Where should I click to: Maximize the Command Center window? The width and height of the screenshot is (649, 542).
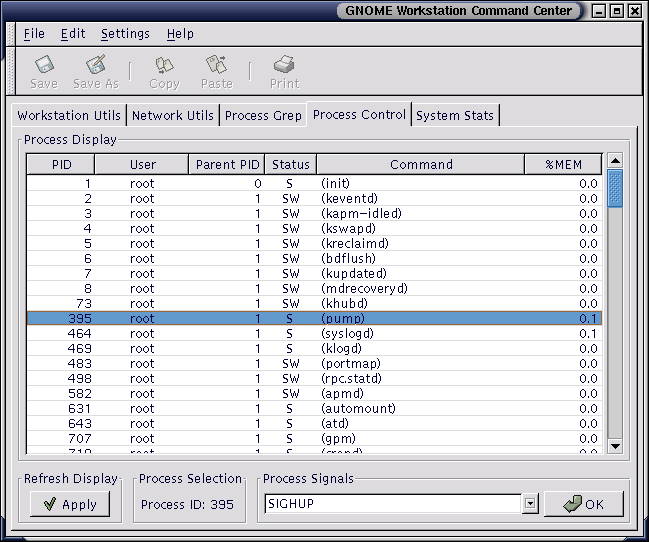pyautogui.click(x=617, y=11)
